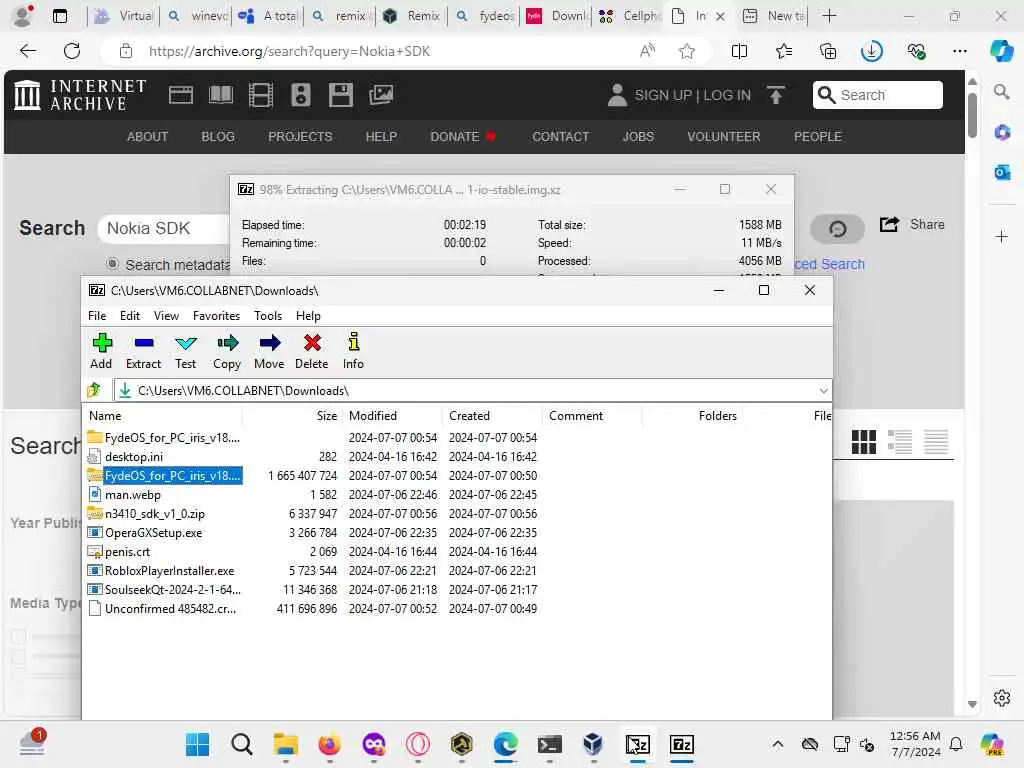This screenshot has width=1024, height=768.
Task: Switch to the New tab browser tab
Action: pos(775,16)
